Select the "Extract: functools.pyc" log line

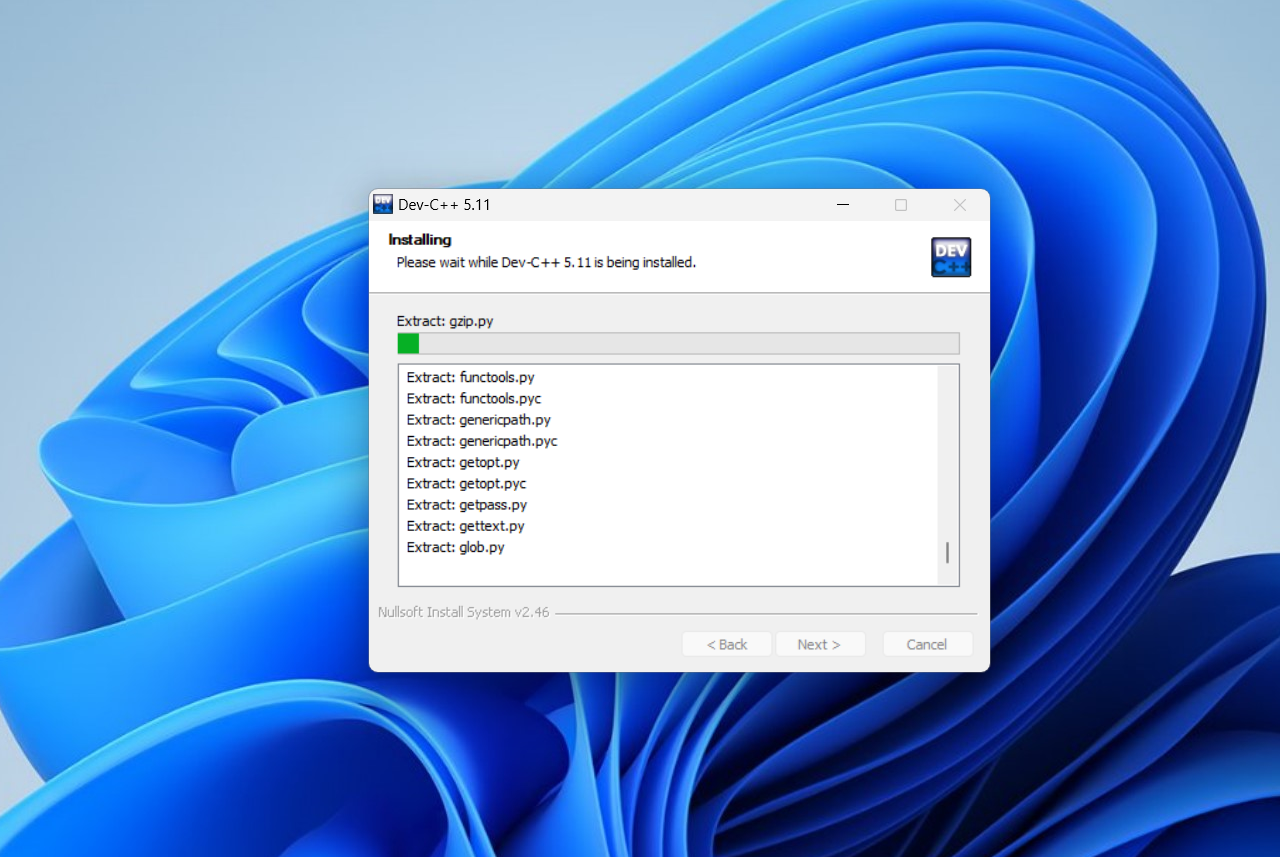[474, 398]
